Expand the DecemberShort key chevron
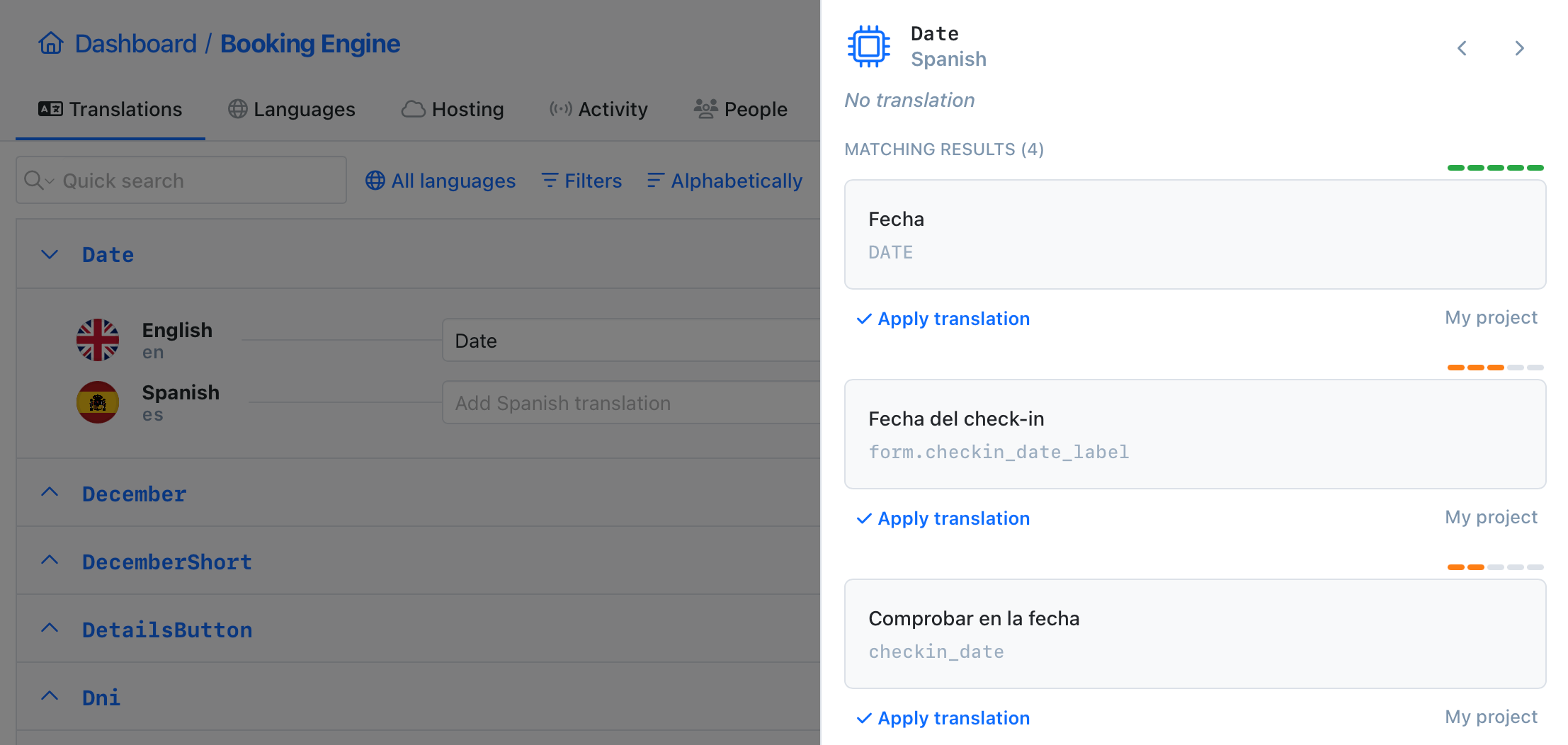 click(x=50, y=560)
